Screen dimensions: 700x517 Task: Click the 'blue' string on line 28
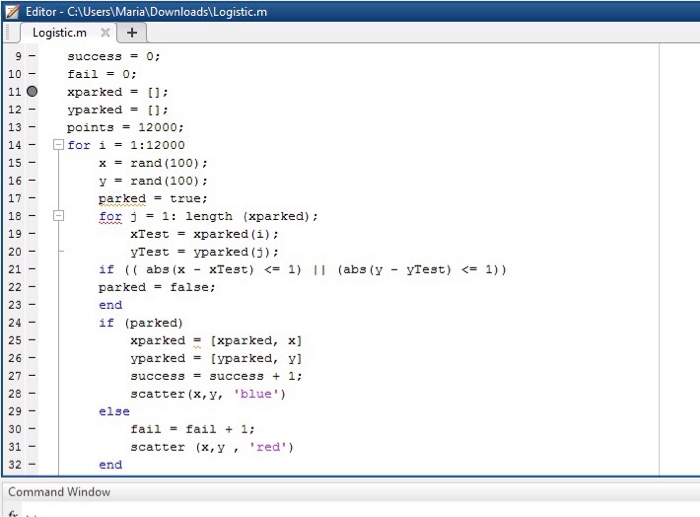pyautogui.click(x=256, y=394)
